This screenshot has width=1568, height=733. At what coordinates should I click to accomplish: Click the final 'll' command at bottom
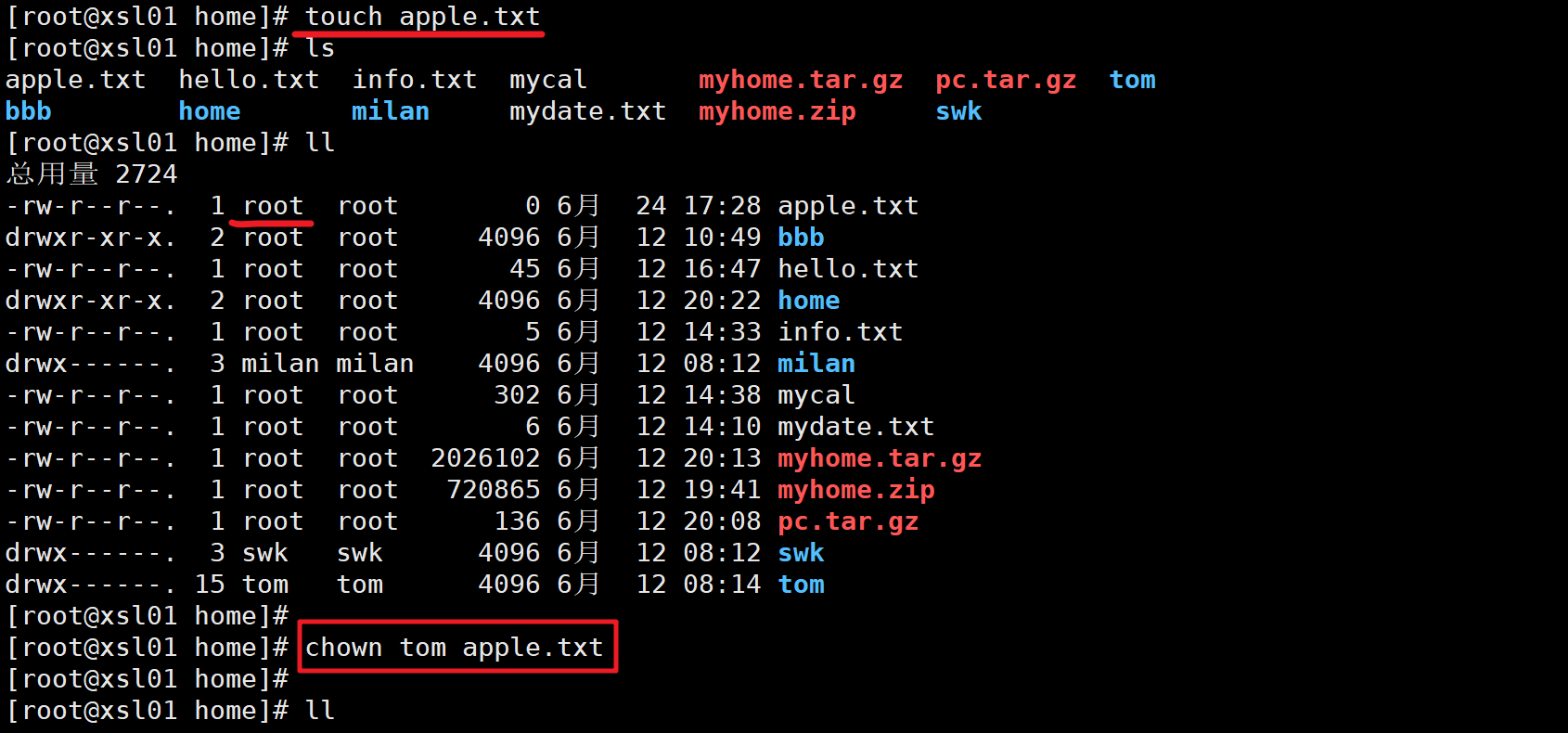tap(320, 711)
